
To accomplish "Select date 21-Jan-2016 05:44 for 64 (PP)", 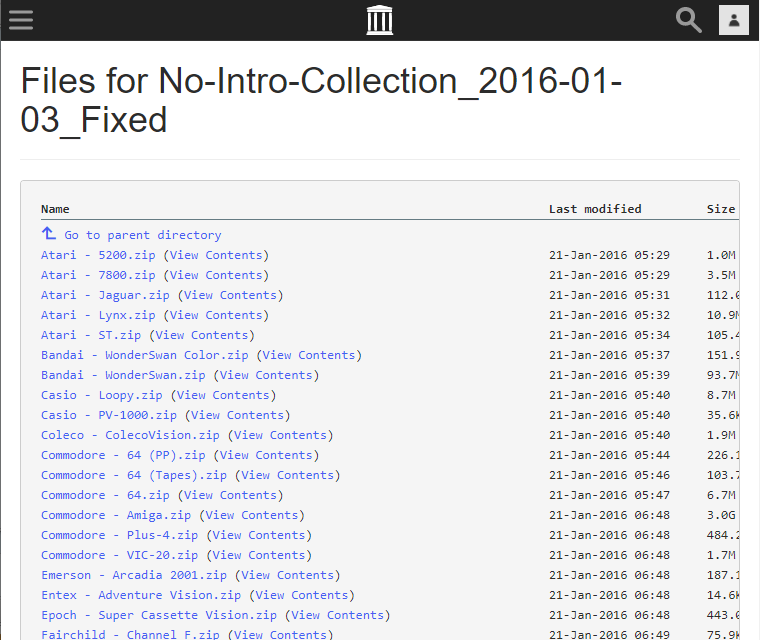I will 609,455.
